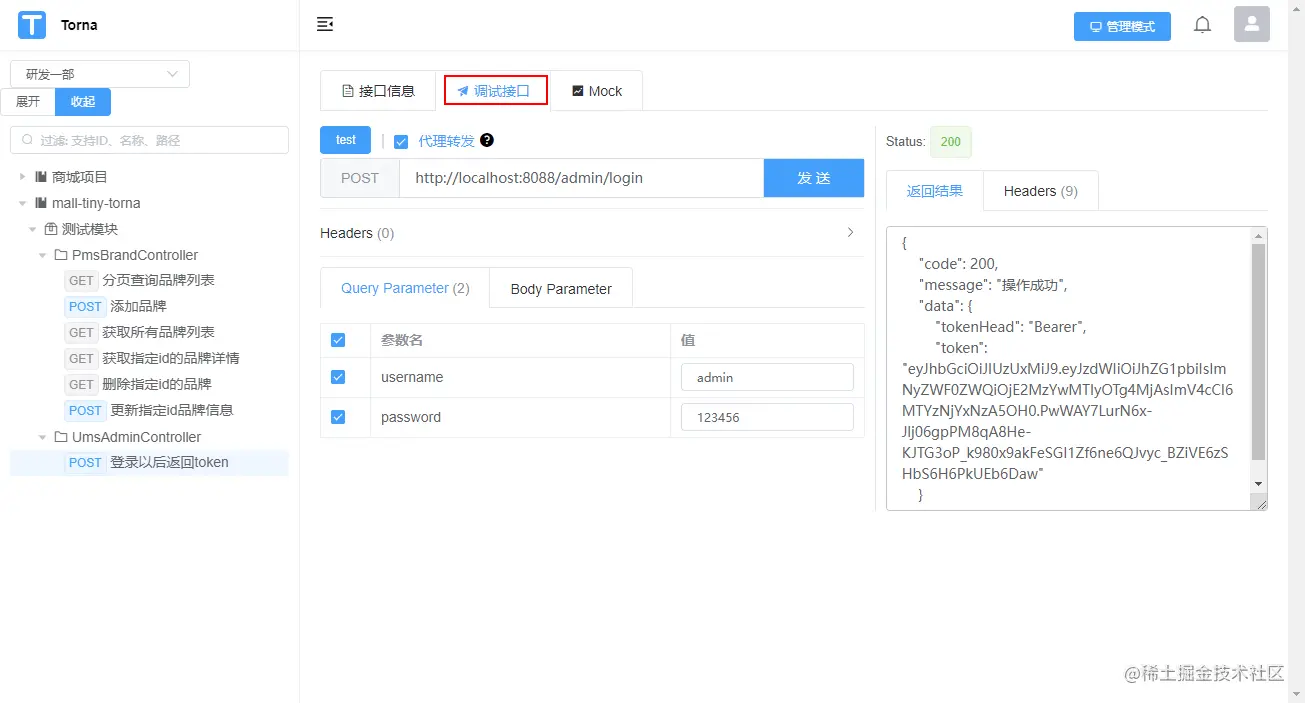The image size is (1305, 703).
Task: Click GET badge of 获取指定id的品牌详情
Action: (81, 359)
